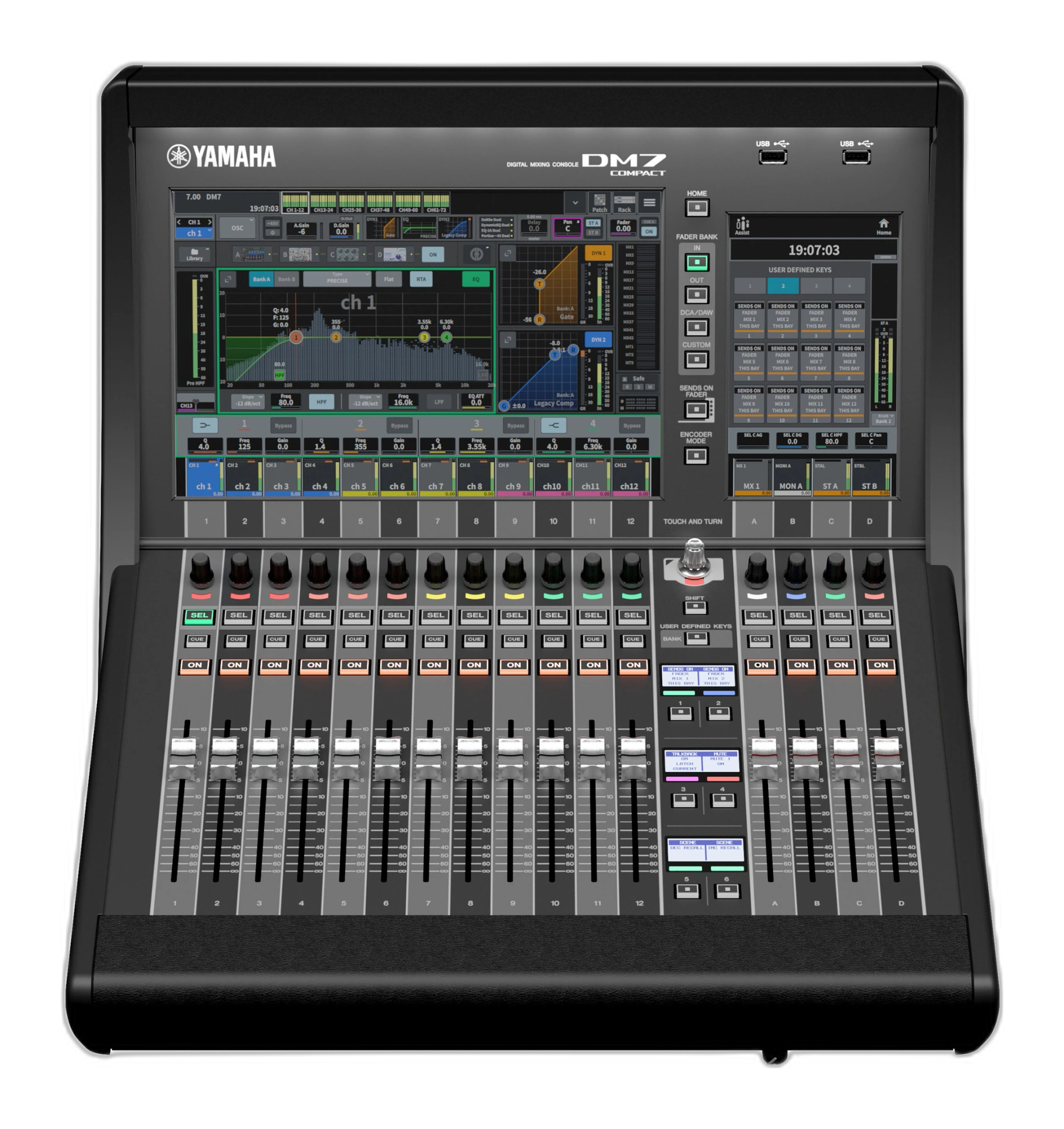Open the OSC dropdown
Image resolution: width=1064 pixels, height=1129 pixels.
[237, 228]
